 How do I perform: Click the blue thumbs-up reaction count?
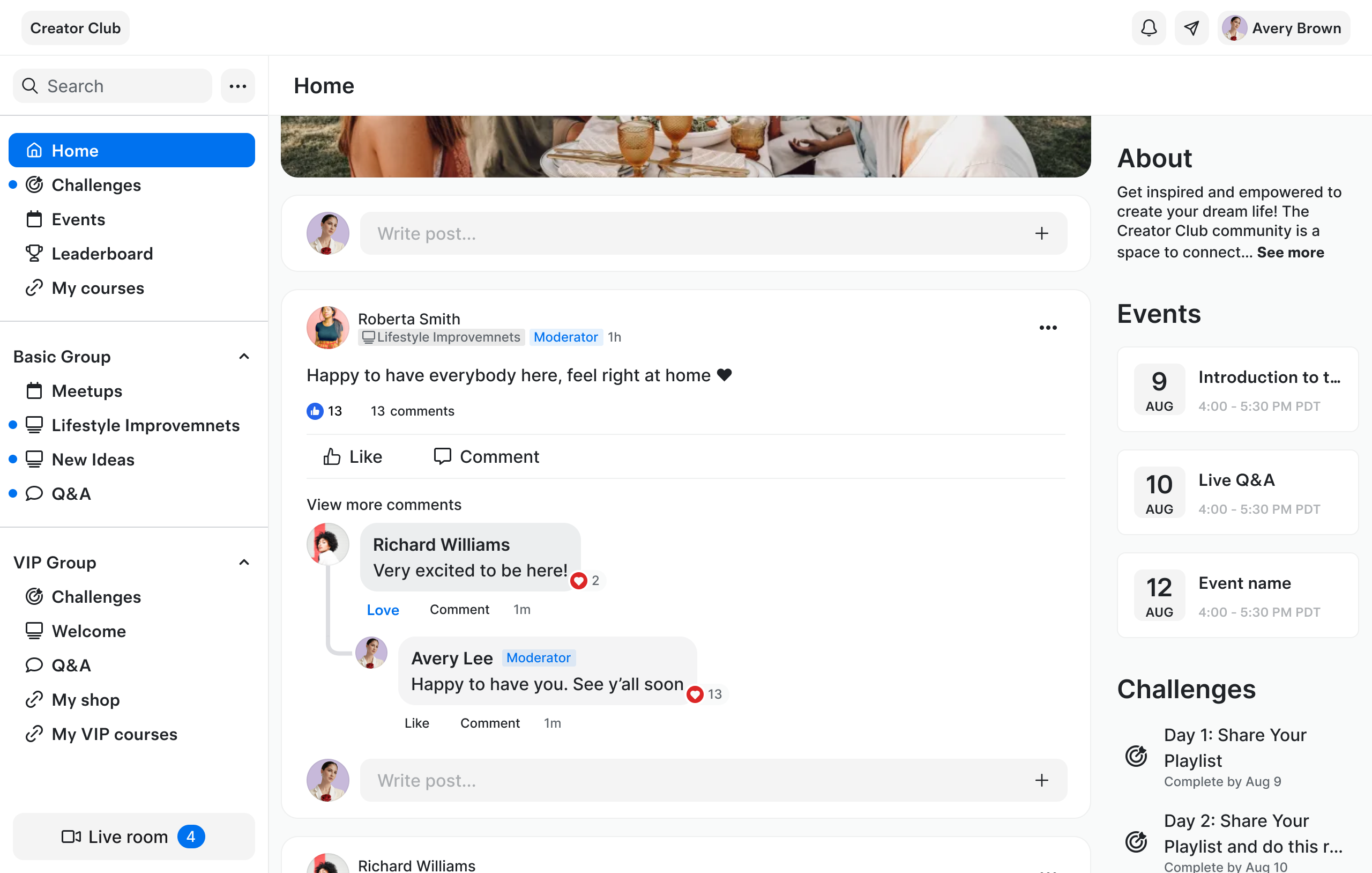click(324, 411)
